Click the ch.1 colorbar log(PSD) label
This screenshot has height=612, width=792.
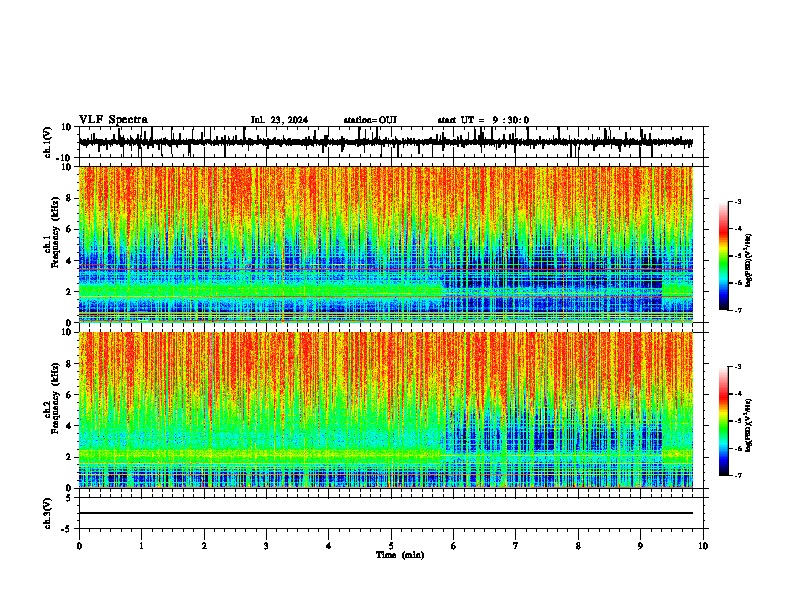tap(749, 261)
